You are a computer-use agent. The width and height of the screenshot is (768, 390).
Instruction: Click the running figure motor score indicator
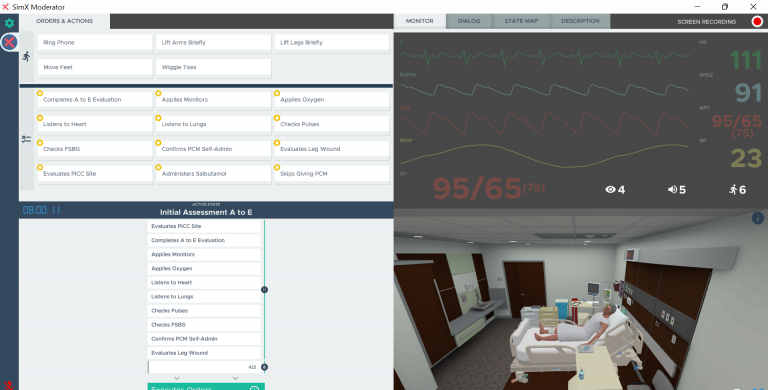pyautogui.click(x=738, y=190)
